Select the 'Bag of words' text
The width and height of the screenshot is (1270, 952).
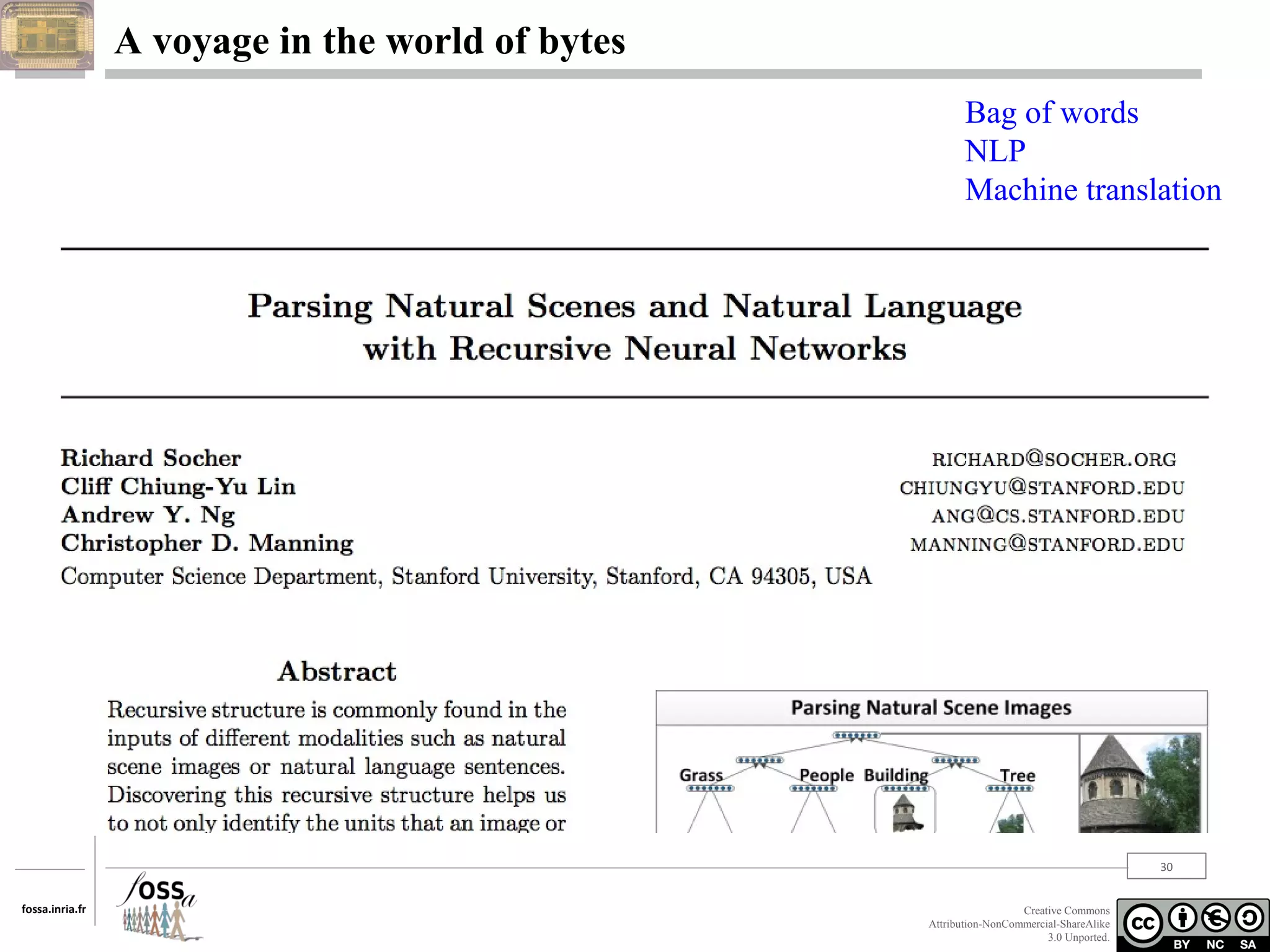pos(1051,113)
